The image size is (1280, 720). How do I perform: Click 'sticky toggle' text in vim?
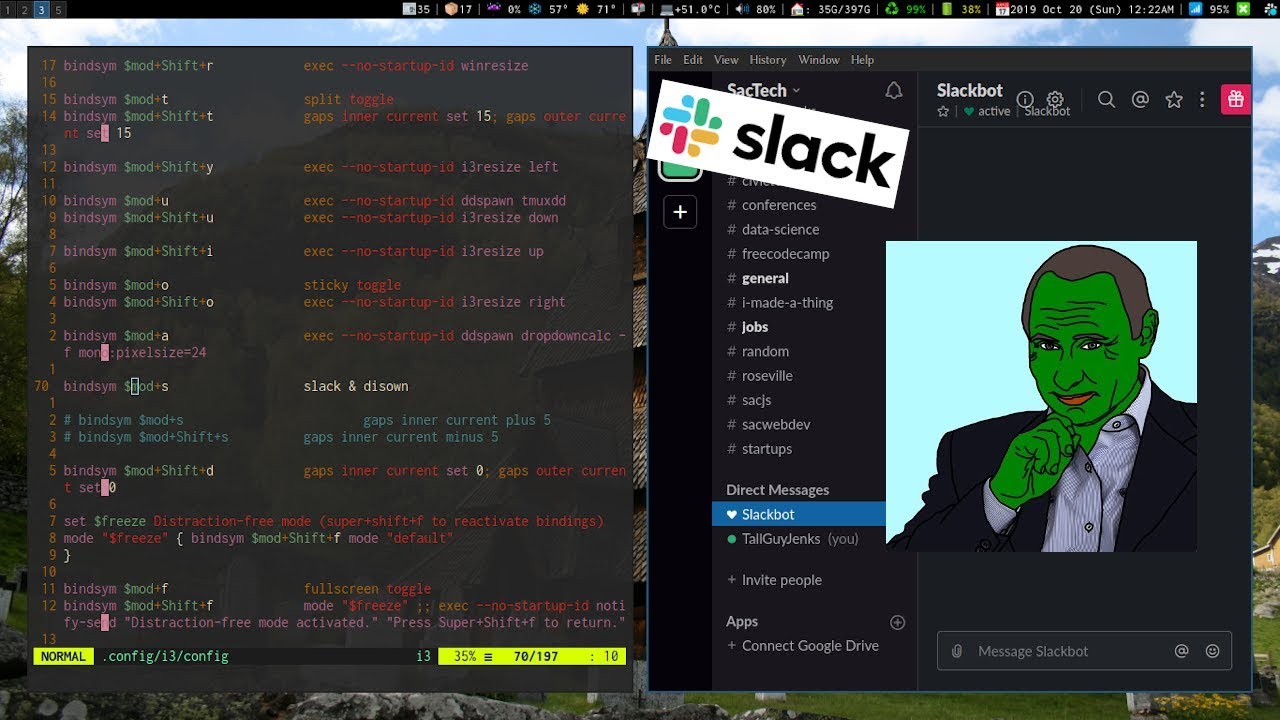click(x=352, y=285)
